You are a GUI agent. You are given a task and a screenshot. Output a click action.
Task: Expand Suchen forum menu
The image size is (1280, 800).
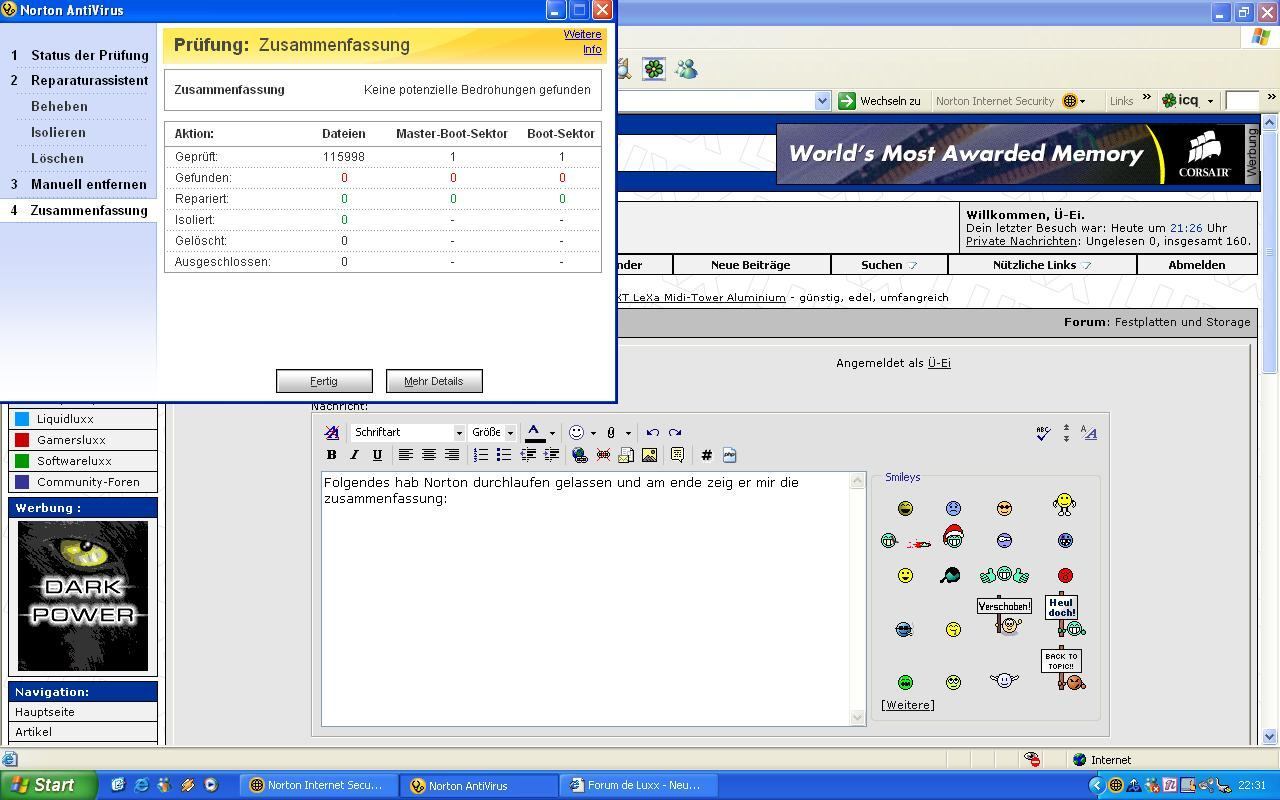[x=889, y=265]
